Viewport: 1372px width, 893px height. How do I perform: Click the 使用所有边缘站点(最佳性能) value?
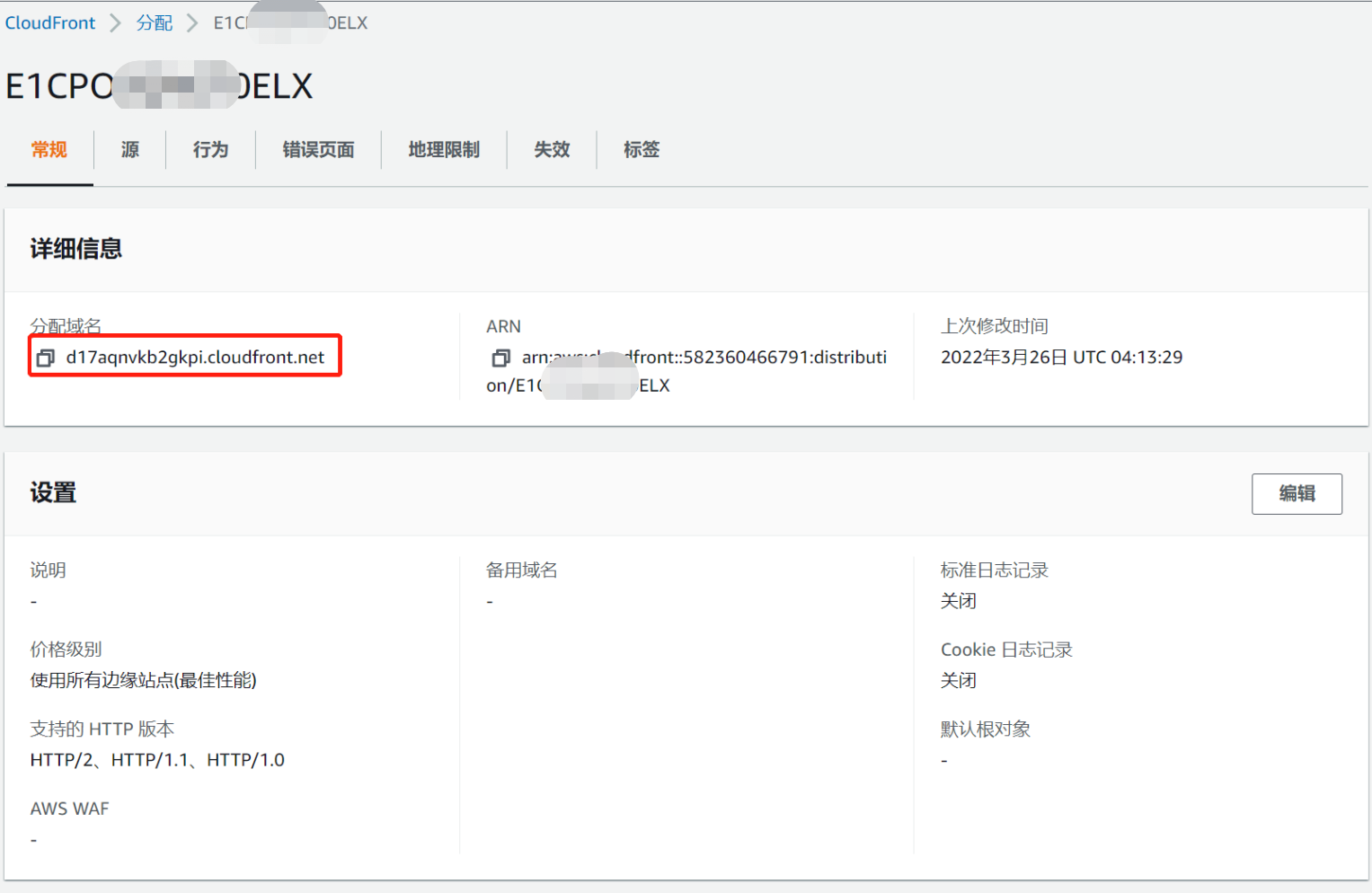click(144, 680)
